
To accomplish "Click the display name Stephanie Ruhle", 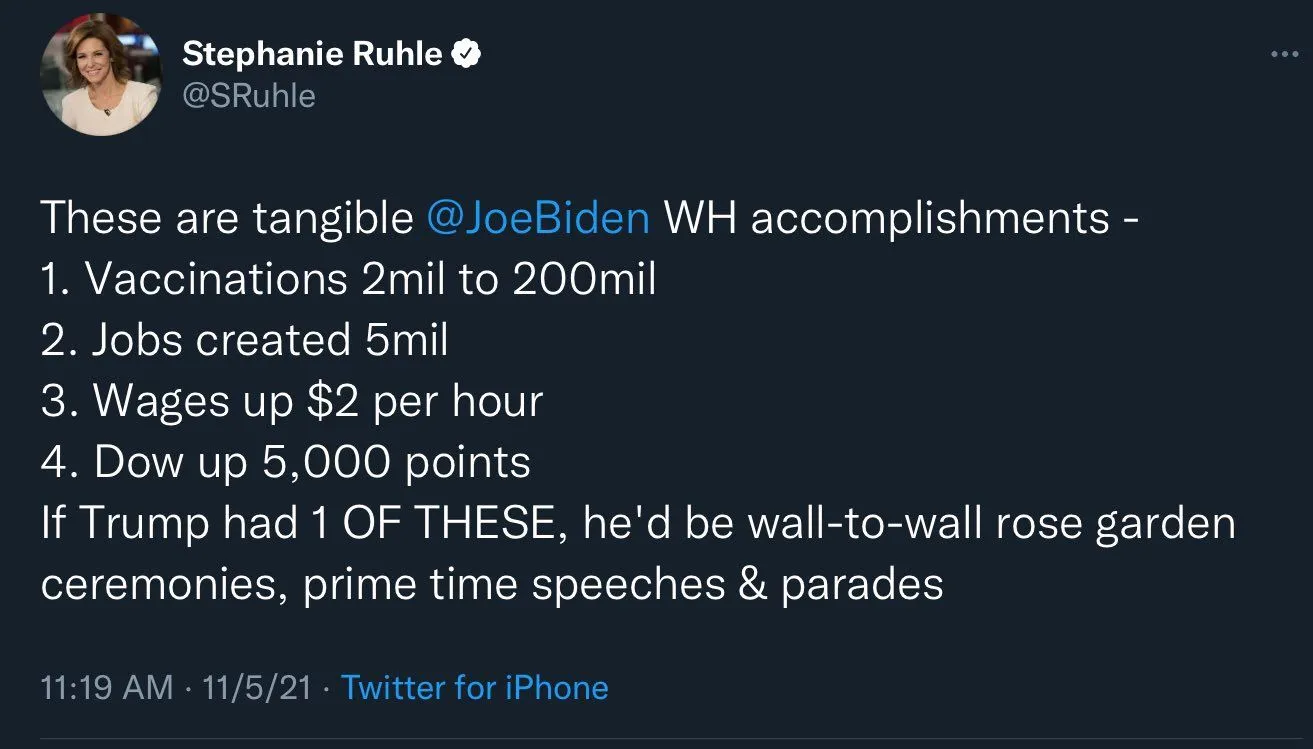I will (312, 55).
